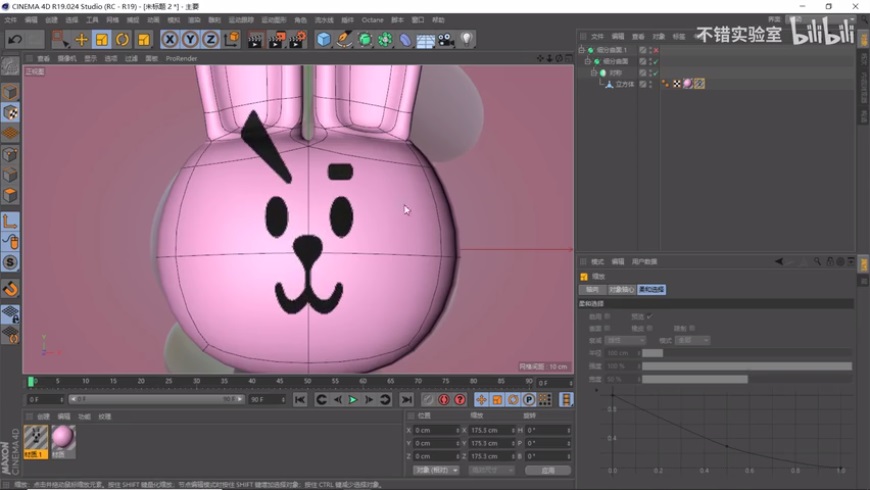The image size is (870, 490).
Task: Open the 摄像机 viewport menu
Action: (67, 58)
